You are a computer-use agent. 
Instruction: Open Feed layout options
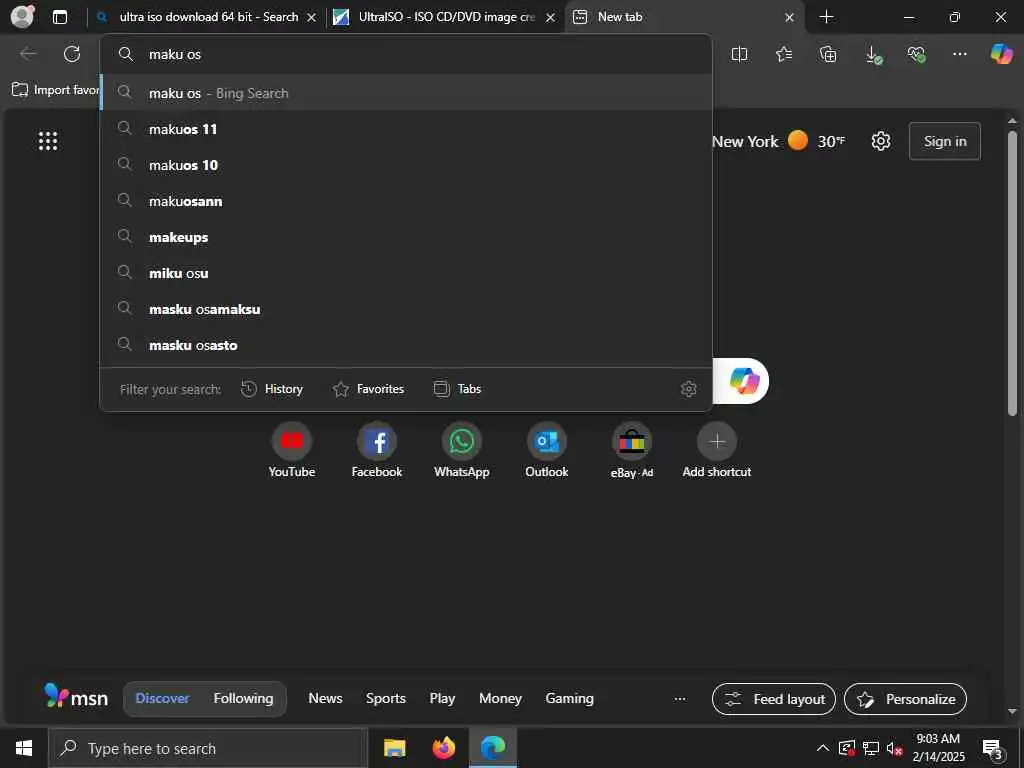[773, 699]
